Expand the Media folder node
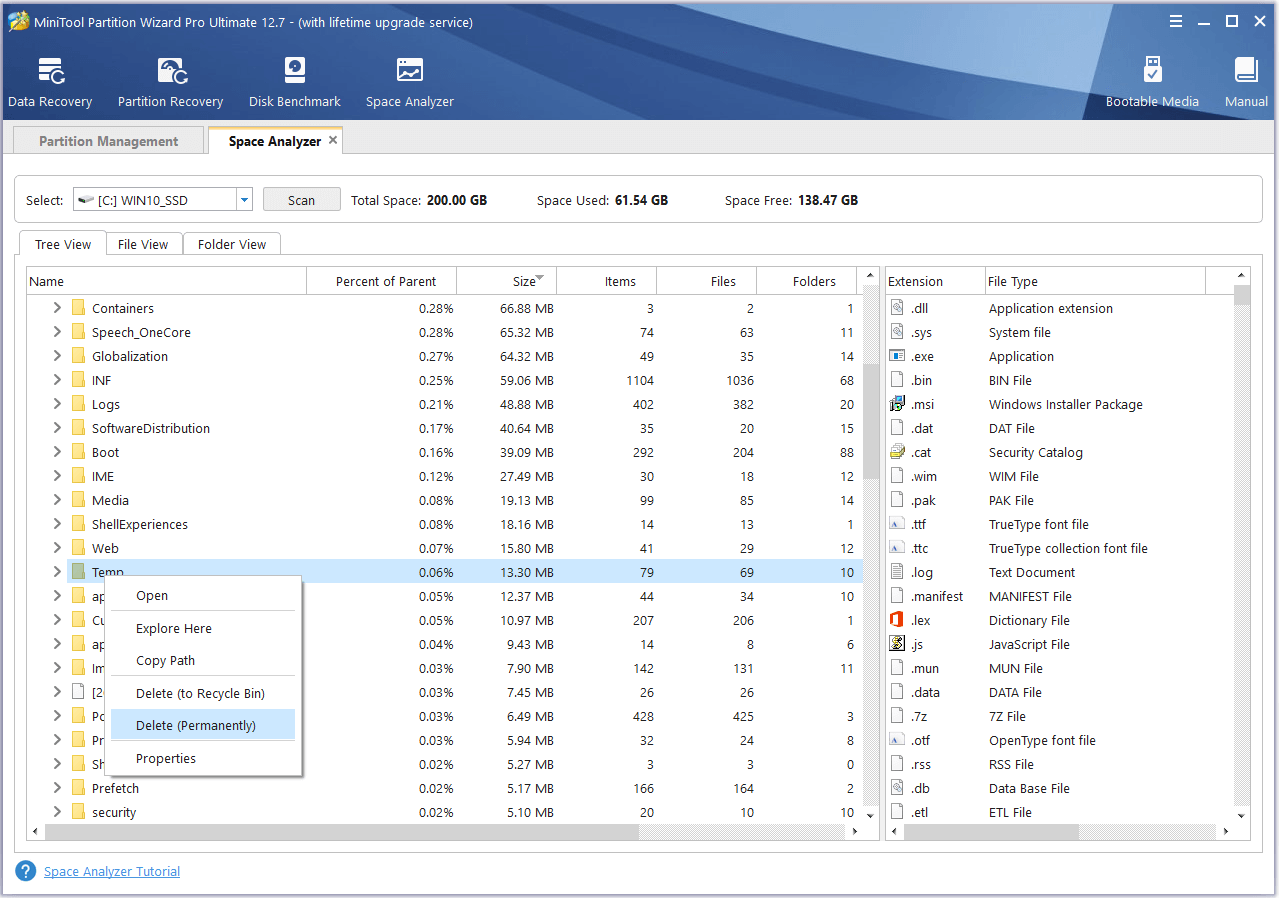 57,501
